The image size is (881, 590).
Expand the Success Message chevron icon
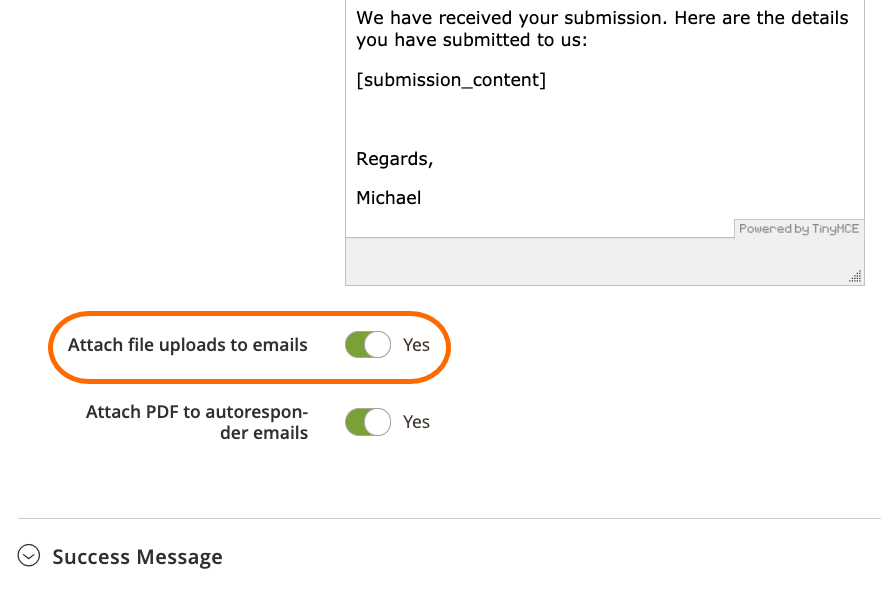click(x=30, y=556)
